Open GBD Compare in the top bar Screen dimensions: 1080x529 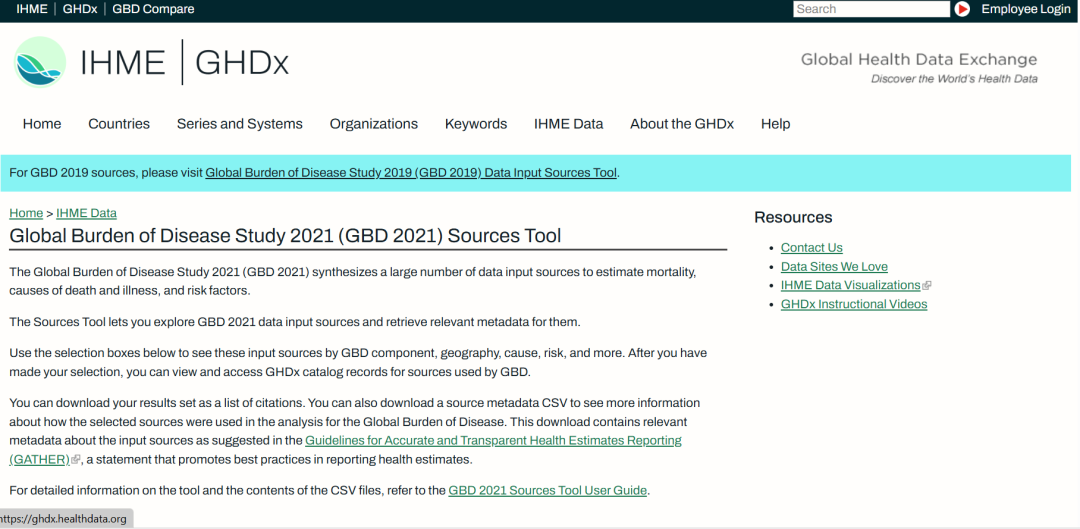153,9
